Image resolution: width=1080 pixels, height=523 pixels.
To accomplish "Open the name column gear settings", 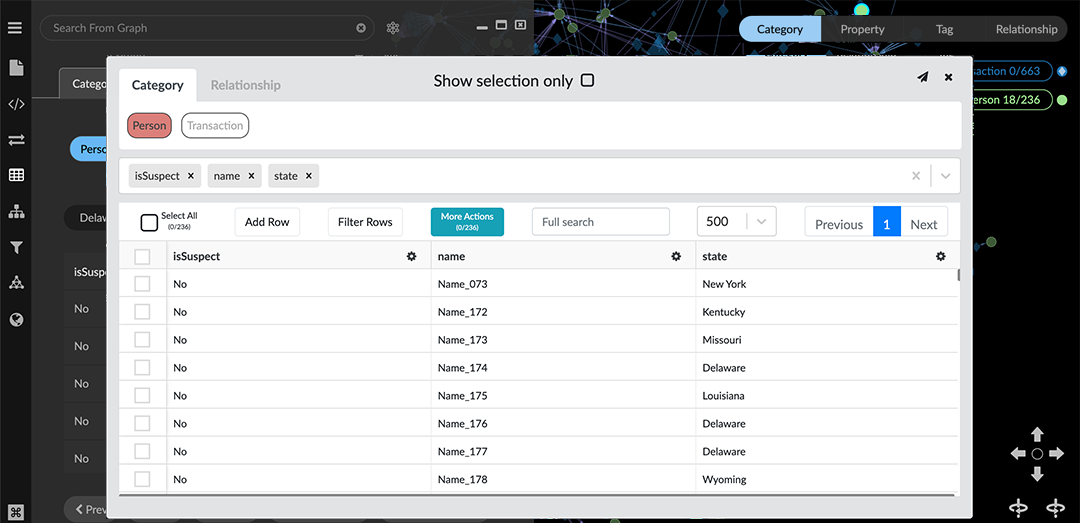I will [x=676, y=257].
